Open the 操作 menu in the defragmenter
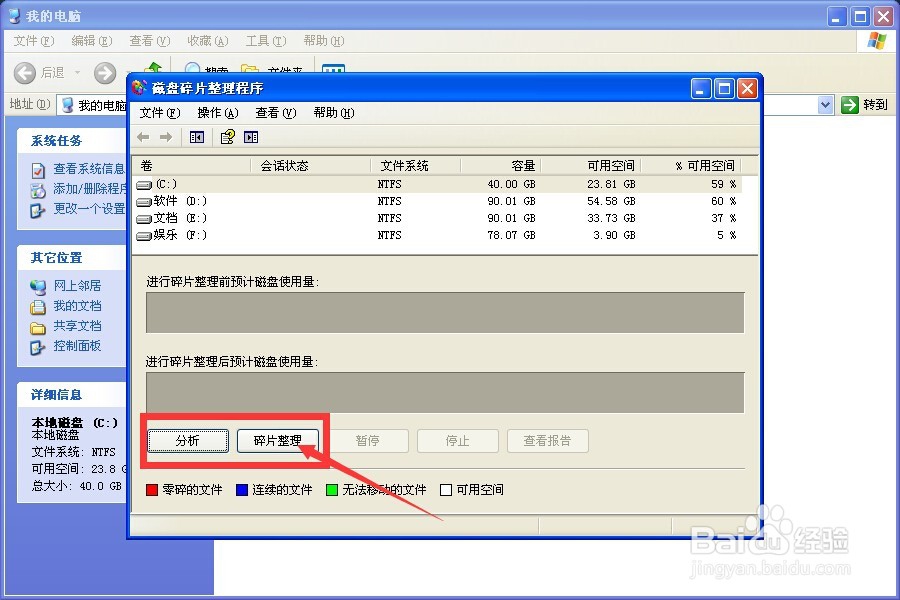This screenshot has width=900, height=600. click(218, 112)
